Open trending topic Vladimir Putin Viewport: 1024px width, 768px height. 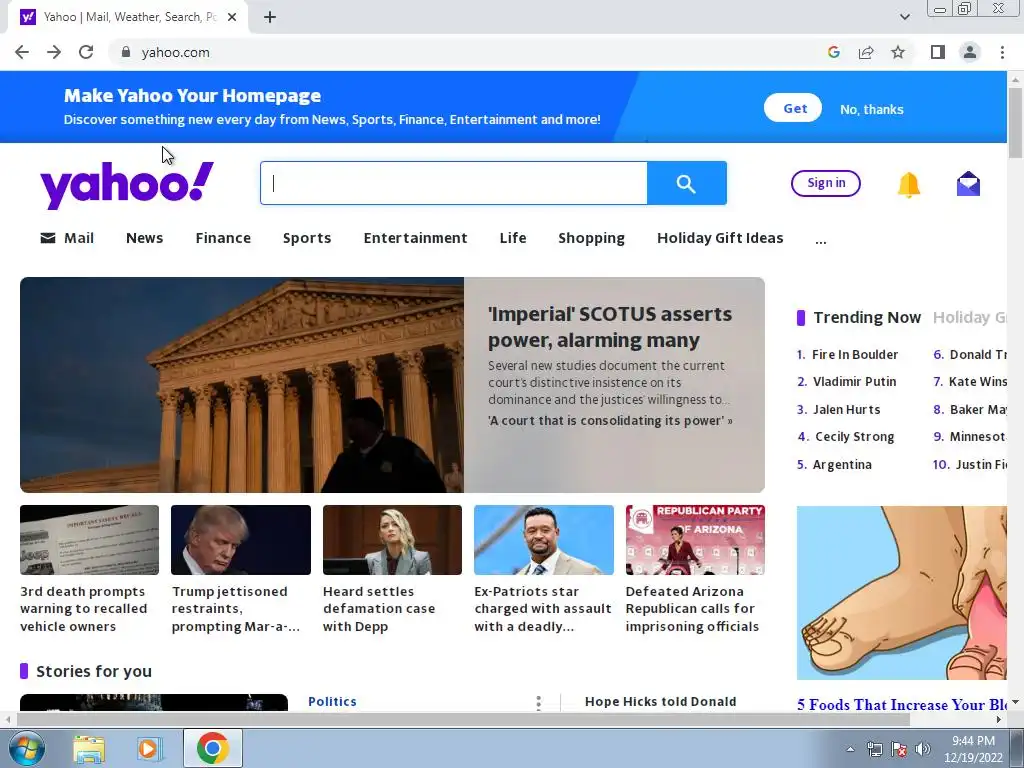(x=854, y=381)
